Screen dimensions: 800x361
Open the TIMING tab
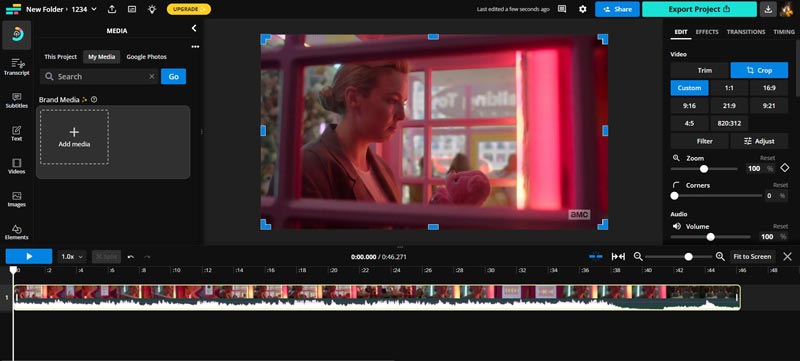(784, 32)
